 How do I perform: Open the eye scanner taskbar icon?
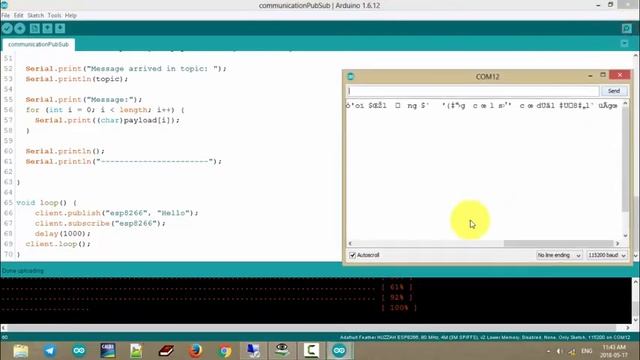click(x=282, y=351)
